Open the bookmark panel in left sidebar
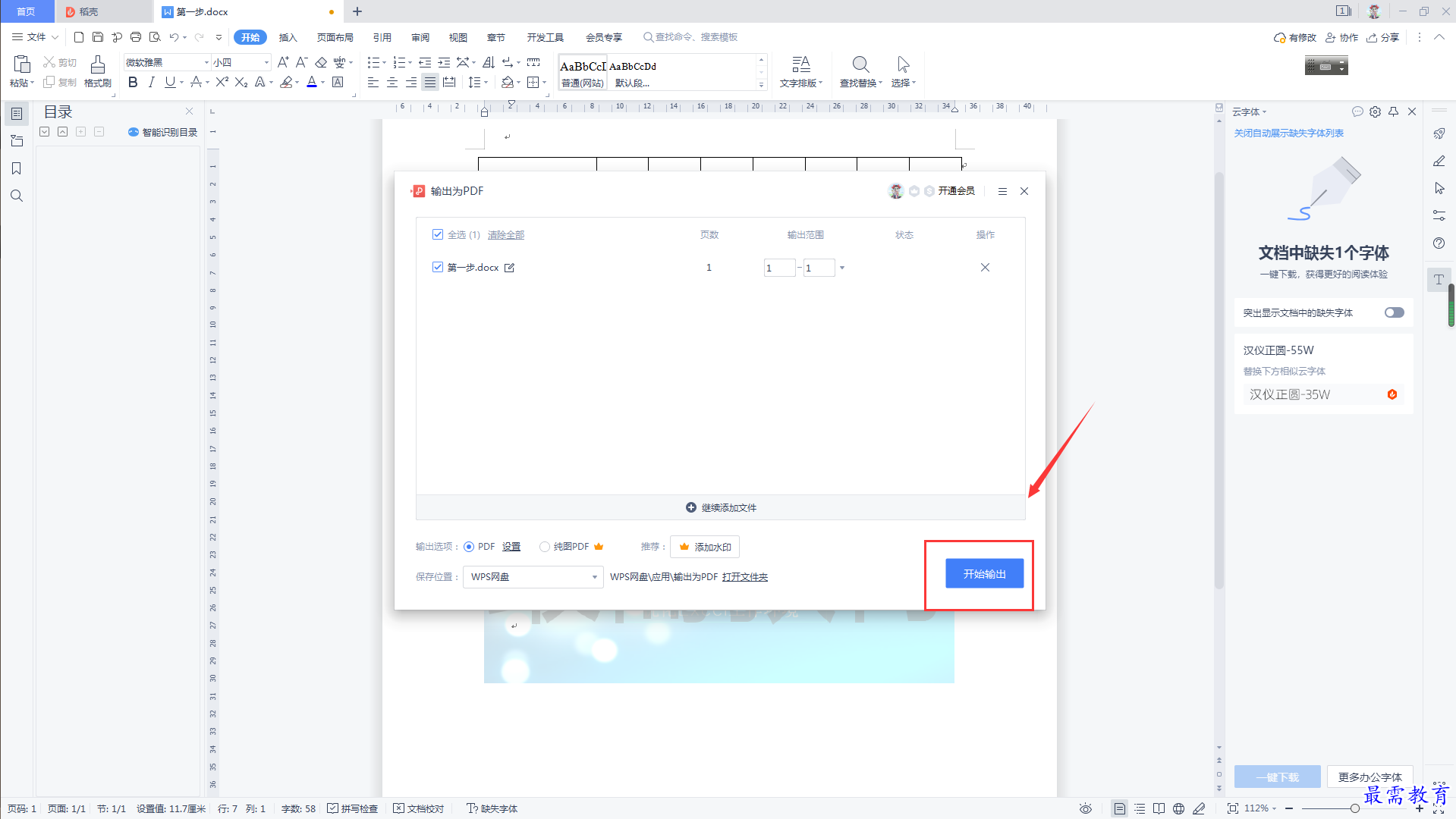Image resolution: width=1456 pixels, height=819 pixels. pos(16,168)
